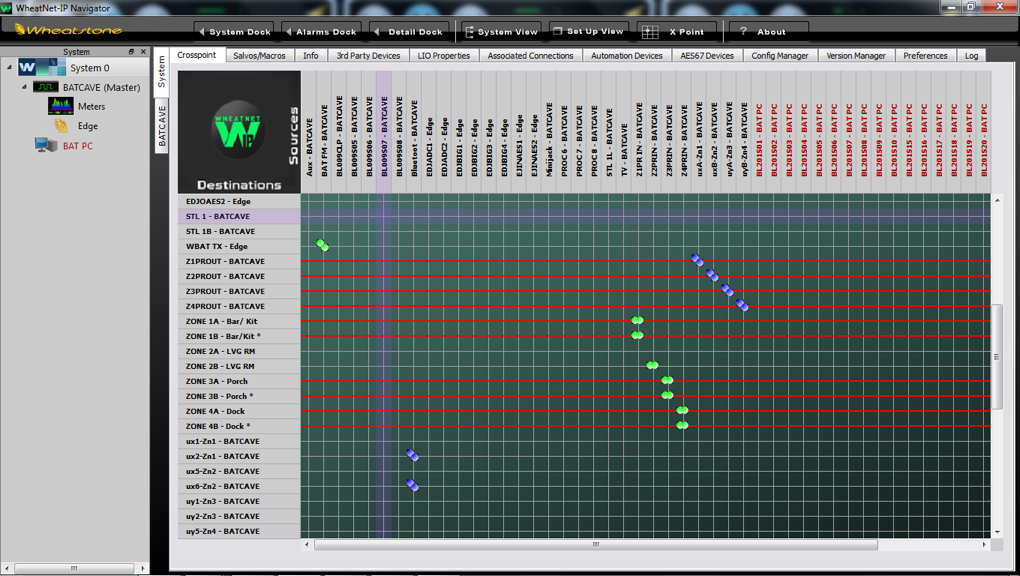Screen dimensions: 1020x576
Task: Toggle Z4PROUT crosspoint connection
Action: pos(742,305)
